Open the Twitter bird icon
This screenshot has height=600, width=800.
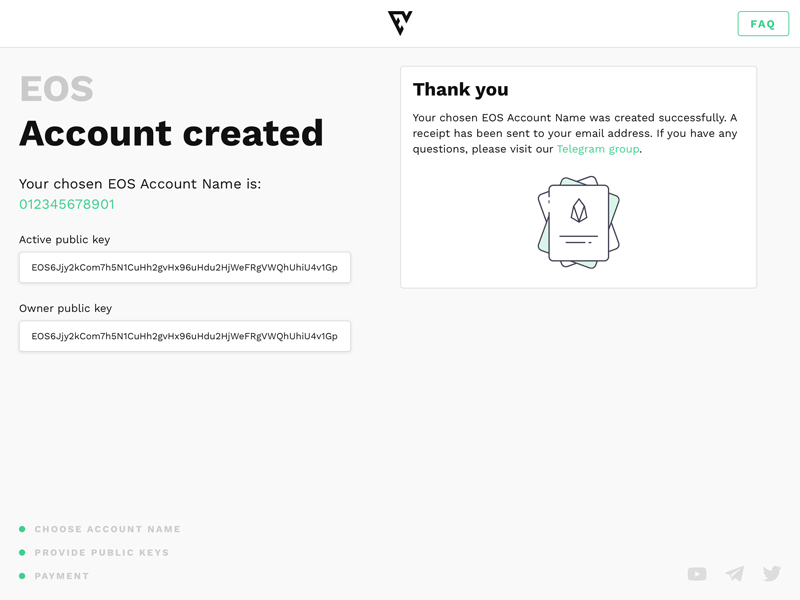(771, 573)
